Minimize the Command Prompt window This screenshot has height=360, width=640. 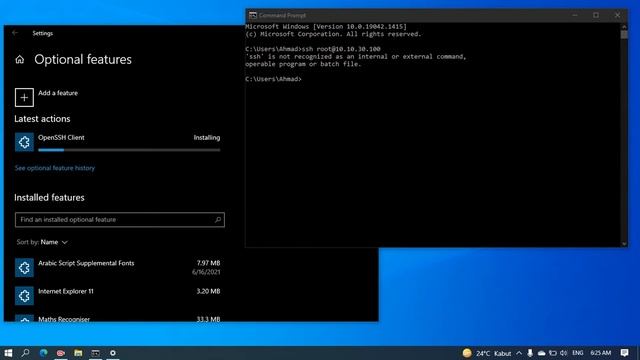coord(575,16)
